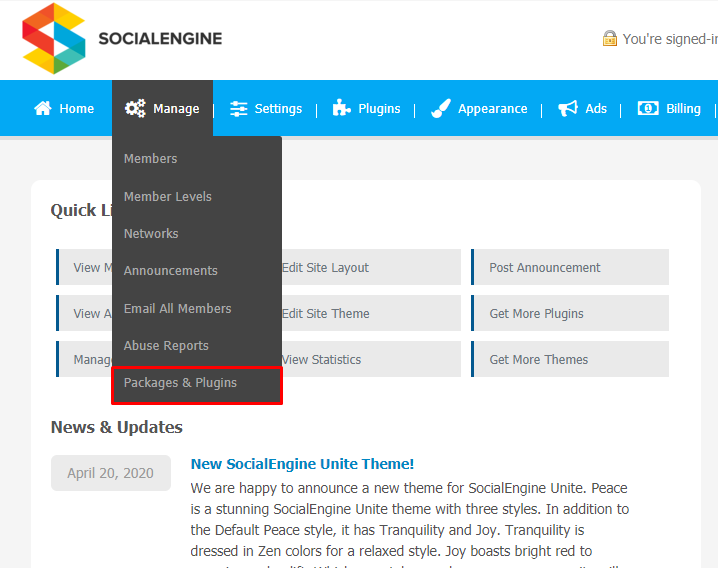The height and width of the screenshot is (568, 718).
Task: Click the Home house icon
Action: 43,109
